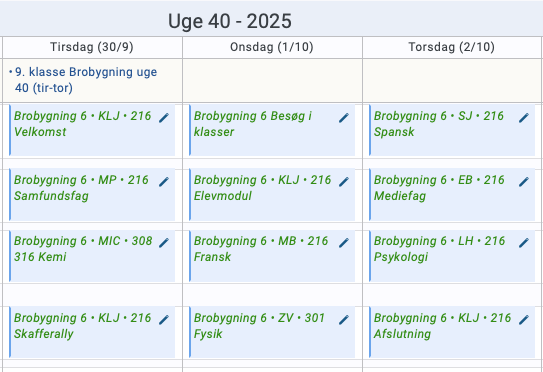Click pencil icon on Samfundsfag lesson

pyautogui.click(x=164, y=182)
